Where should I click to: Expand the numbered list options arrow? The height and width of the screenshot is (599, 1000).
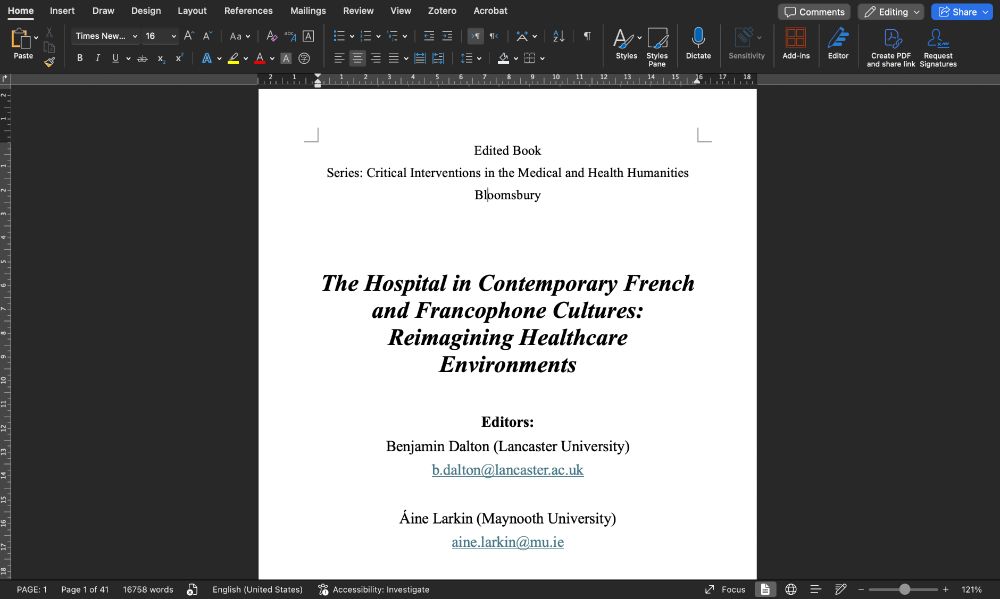tap(378, 36)
